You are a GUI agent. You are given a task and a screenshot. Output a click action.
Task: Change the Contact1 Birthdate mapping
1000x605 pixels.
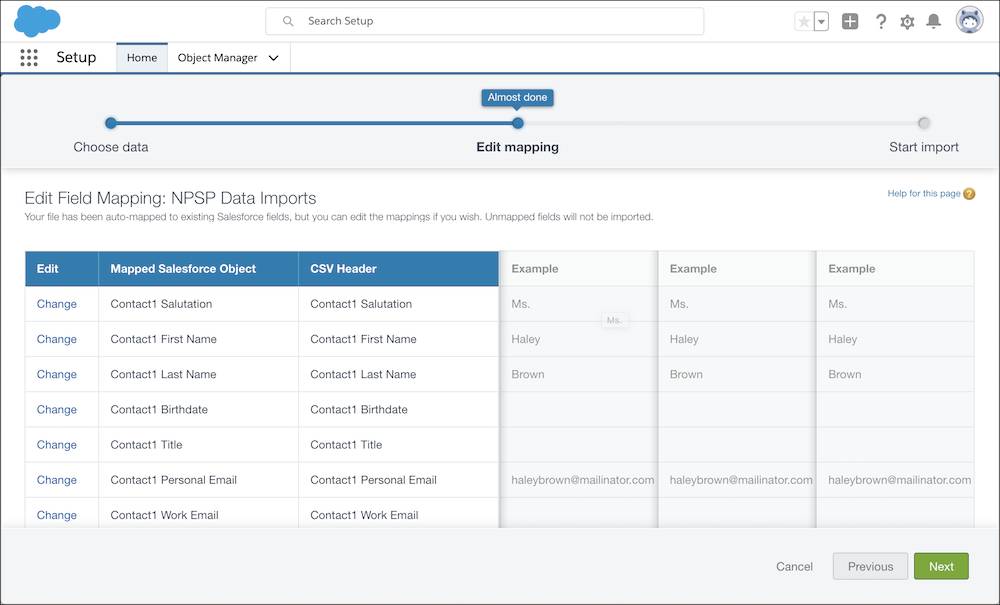57,409
